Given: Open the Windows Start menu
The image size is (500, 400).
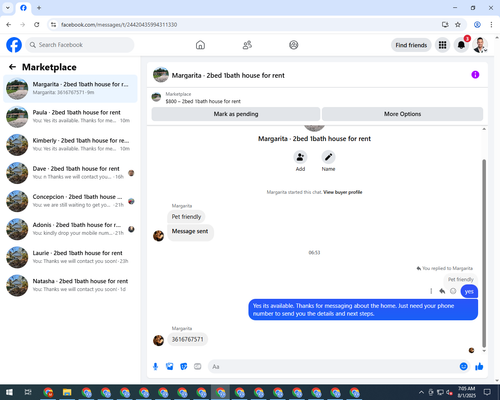Looking at the screenshot, I should 9,392.
